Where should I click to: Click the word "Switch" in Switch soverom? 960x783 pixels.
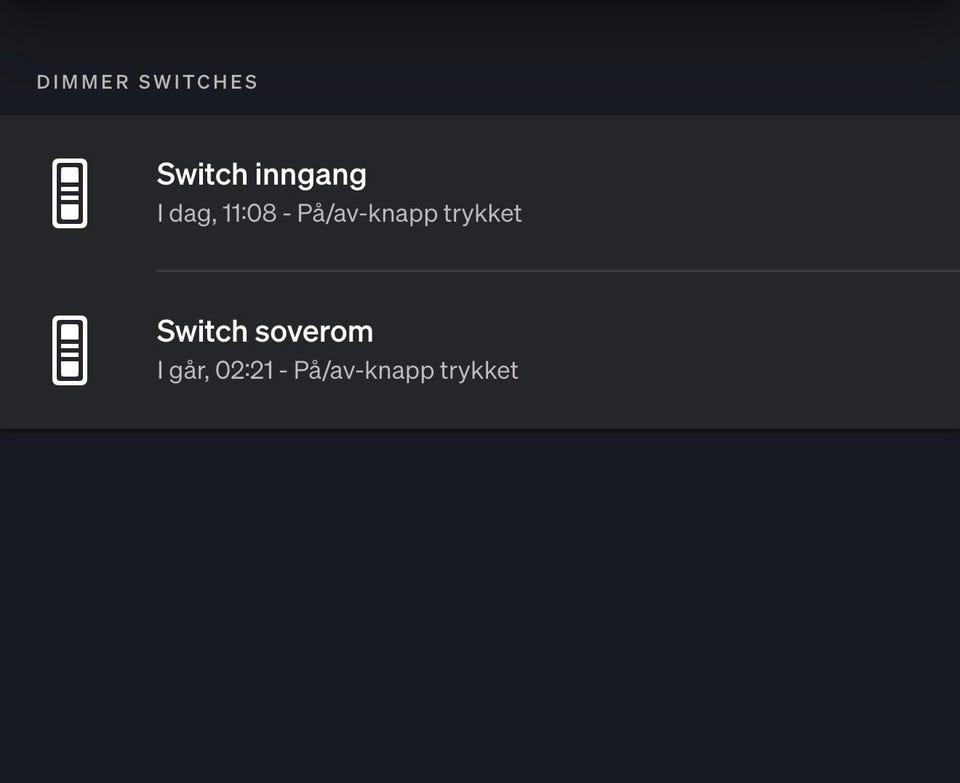pos(202,331)
